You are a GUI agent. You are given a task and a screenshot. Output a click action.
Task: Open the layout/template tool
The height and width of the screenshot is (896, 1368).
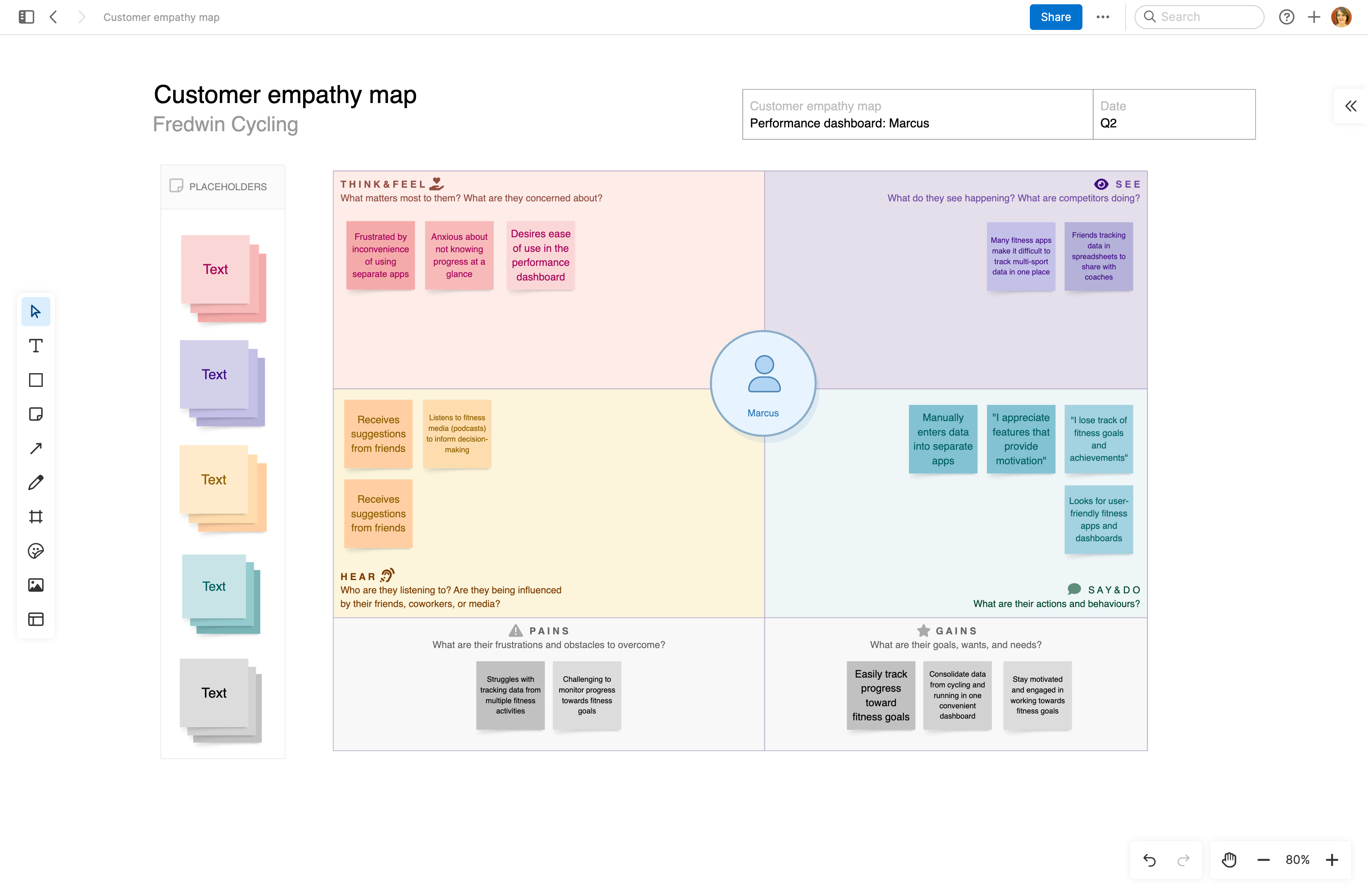pyautogui.click(x=35, y=619)
